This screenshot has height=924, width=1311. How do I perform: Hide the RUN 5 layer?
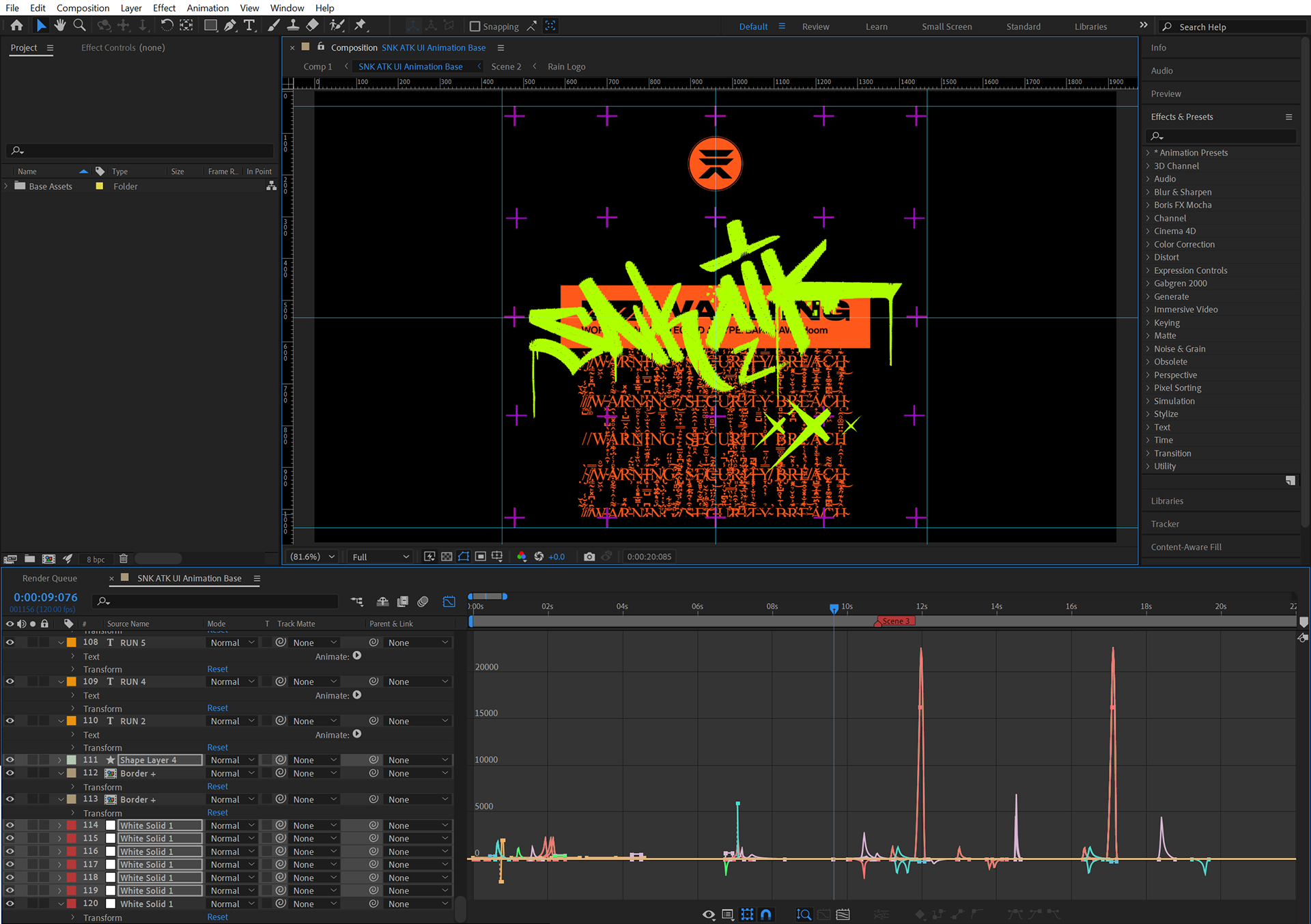[10, 643]
